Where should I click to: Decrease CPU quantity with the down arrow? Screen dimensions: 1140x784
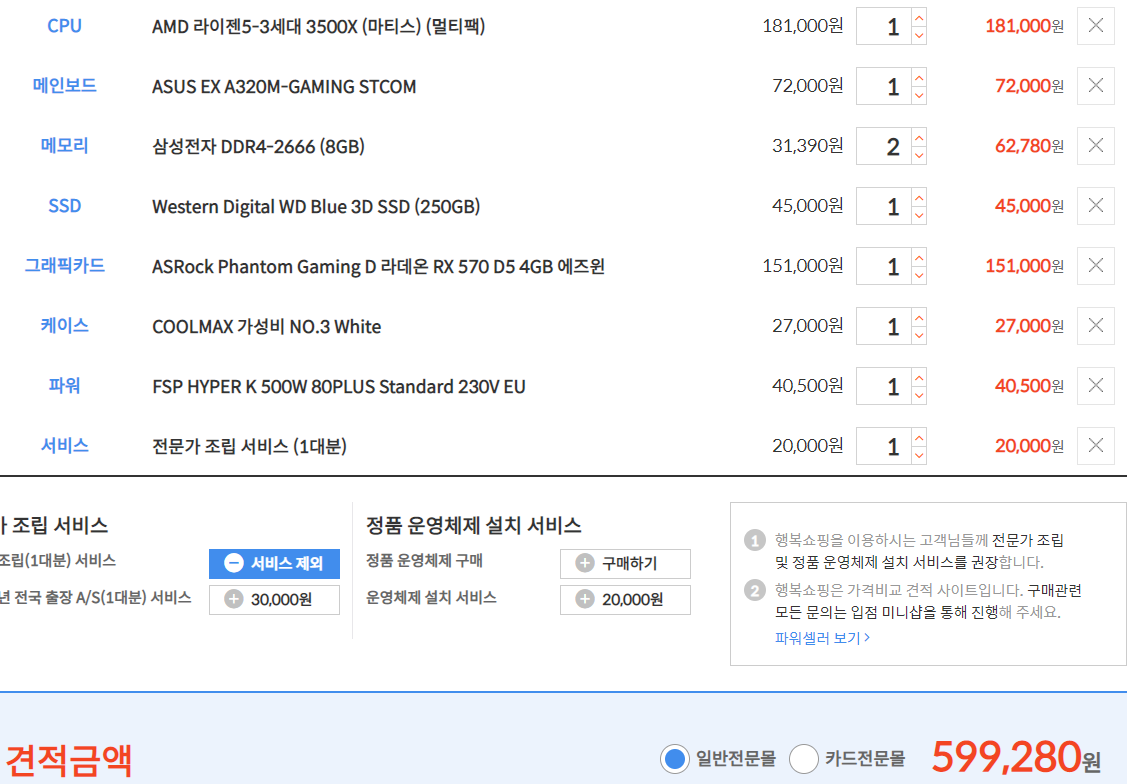coord(919,36)
